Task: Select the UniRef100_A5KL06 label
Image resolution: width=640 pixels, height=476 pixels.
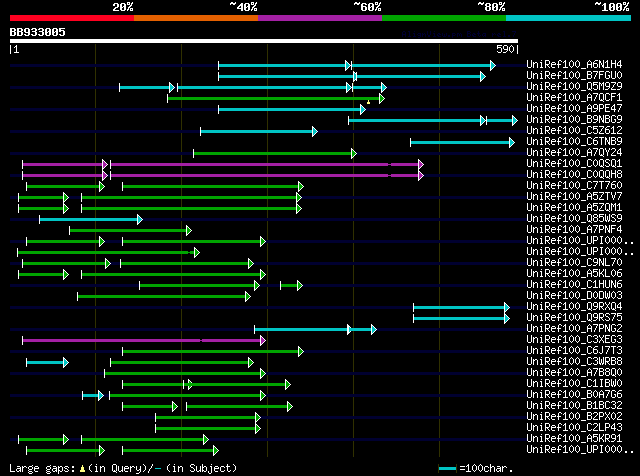Action: click(574, 274)
